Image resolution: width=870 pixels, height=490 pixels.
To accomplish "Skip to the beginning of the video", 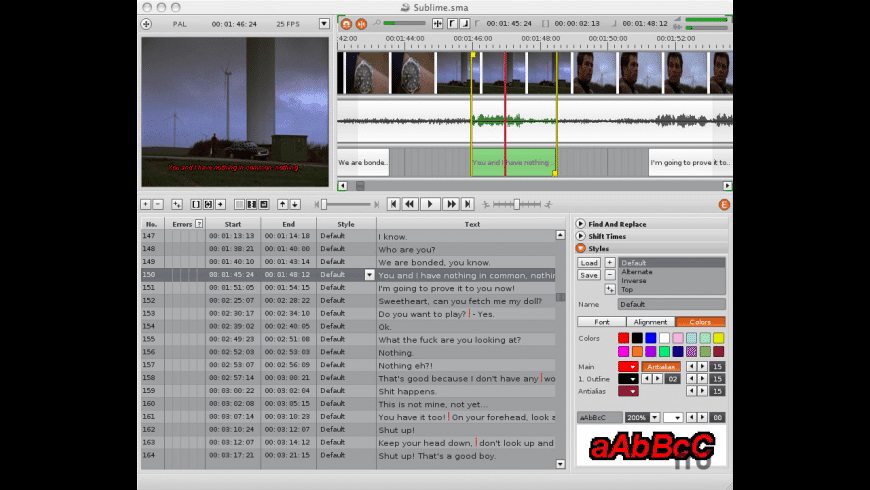I will [393, 204].
